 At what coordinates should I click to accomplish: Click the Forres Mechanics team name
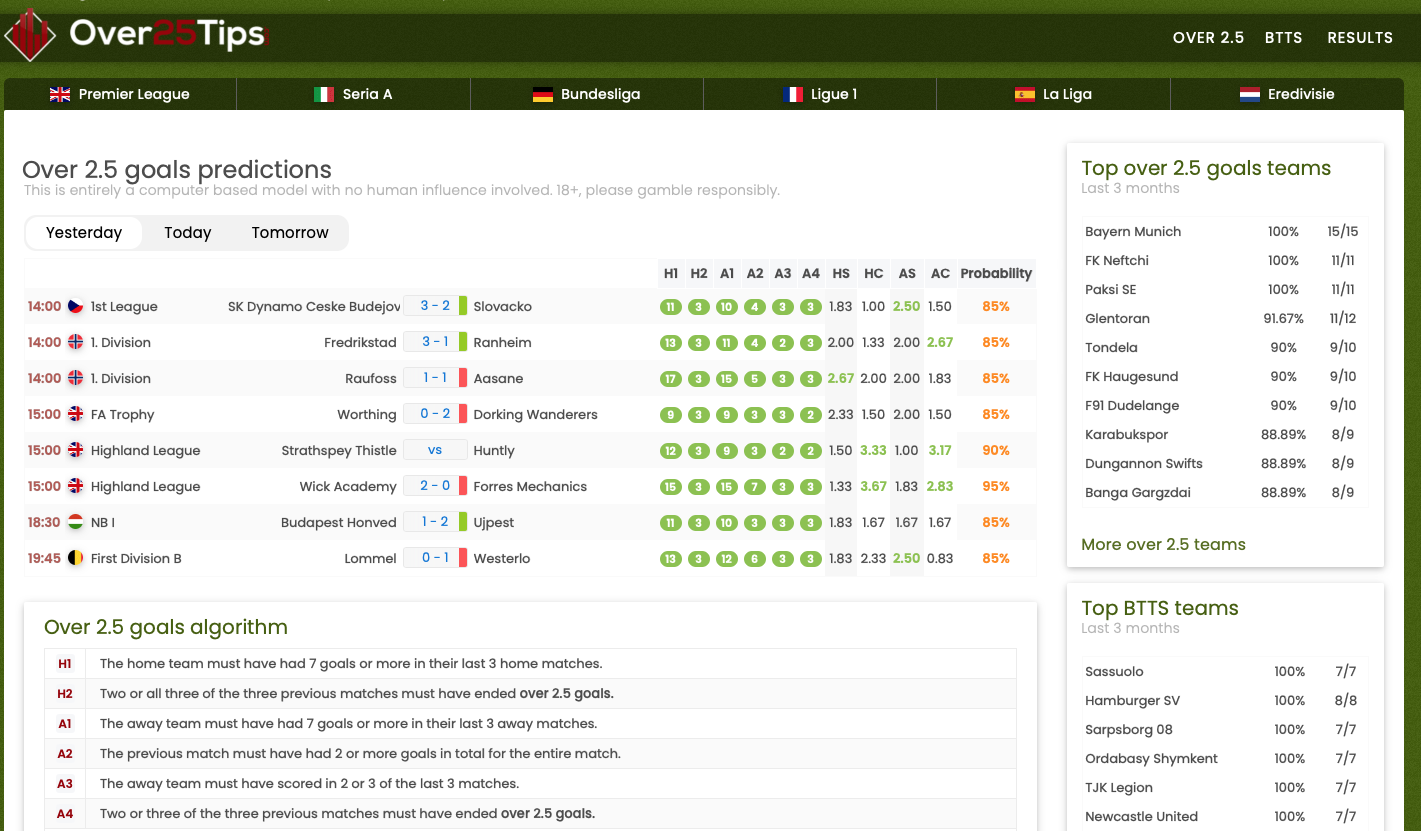[530, 486]
